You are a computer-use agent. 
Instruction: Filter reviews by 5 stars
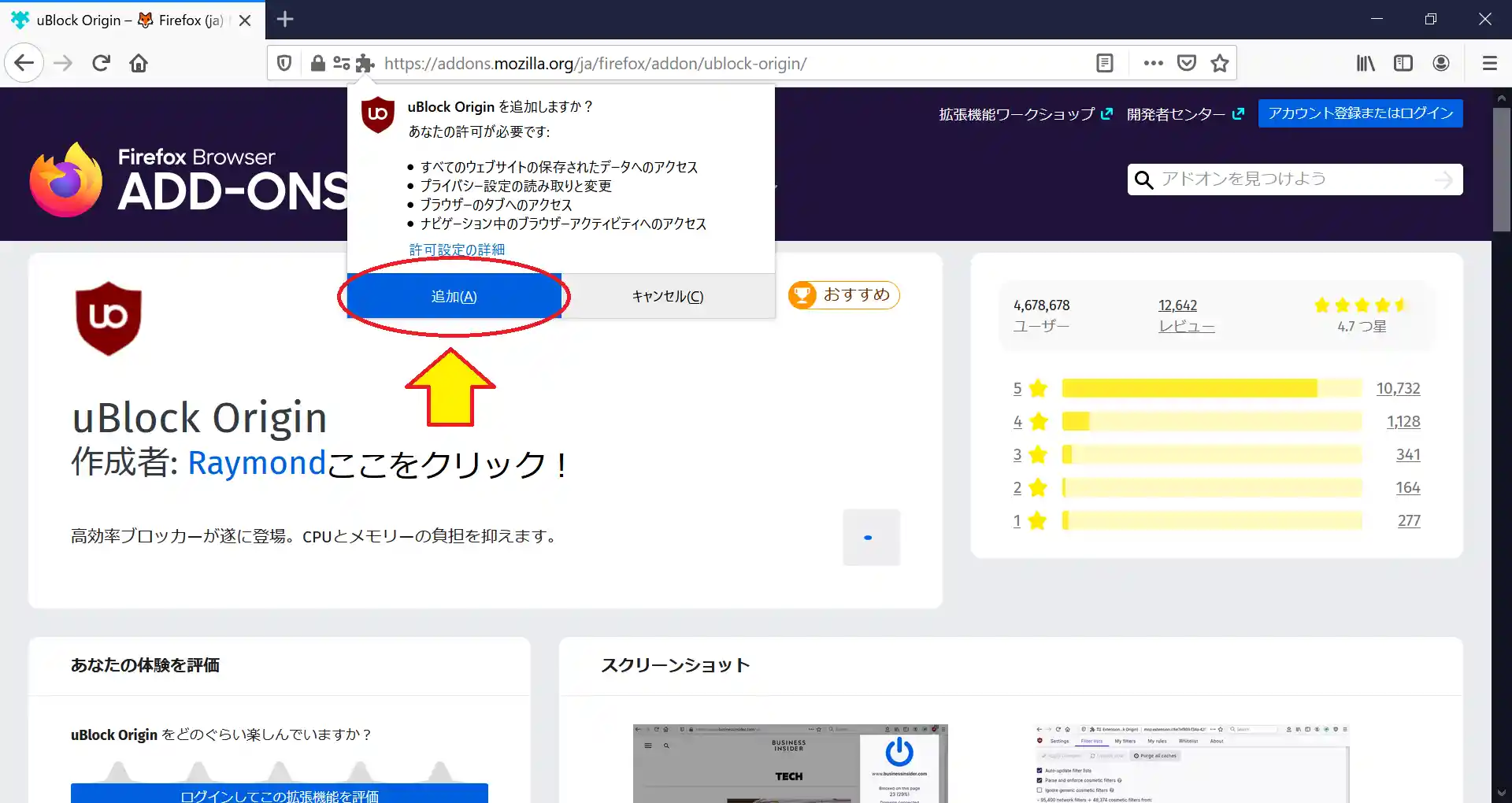[1030, 388]
